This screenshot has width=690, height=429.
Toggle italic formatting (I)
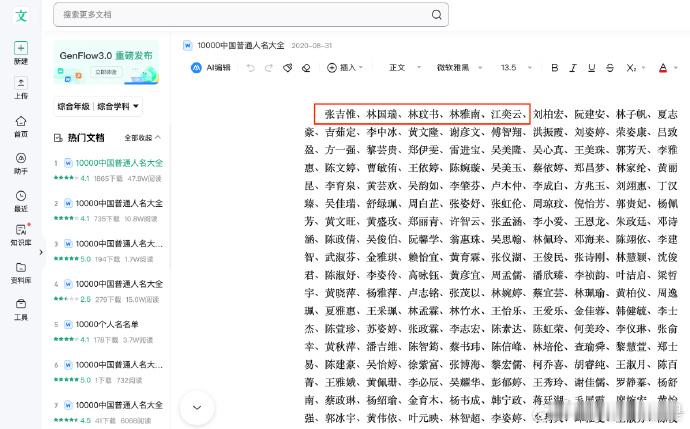coord(573,68)
